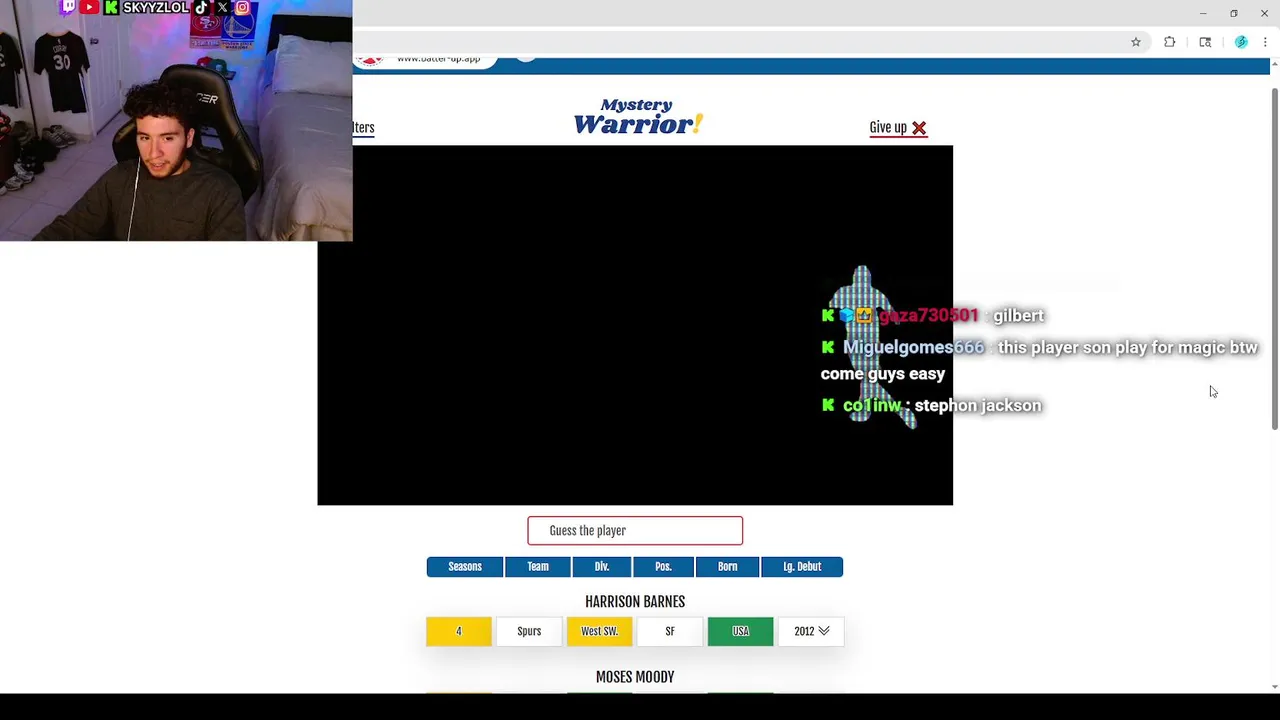Open the partially visible Filters link
This screenshot has width=1280, height=720.
click(363, 127)
